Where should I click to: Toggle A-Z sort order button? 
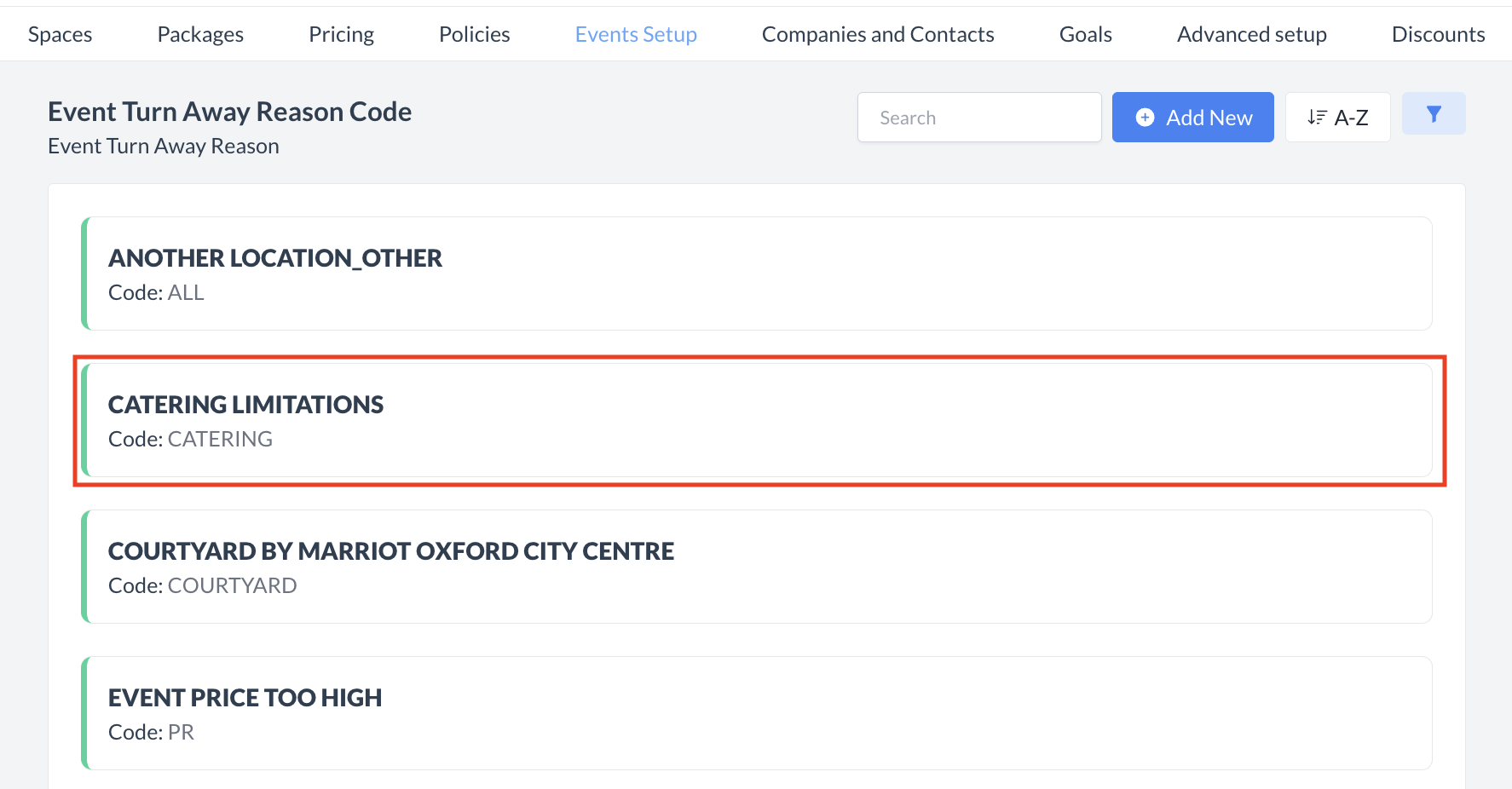pos(1337,118)
